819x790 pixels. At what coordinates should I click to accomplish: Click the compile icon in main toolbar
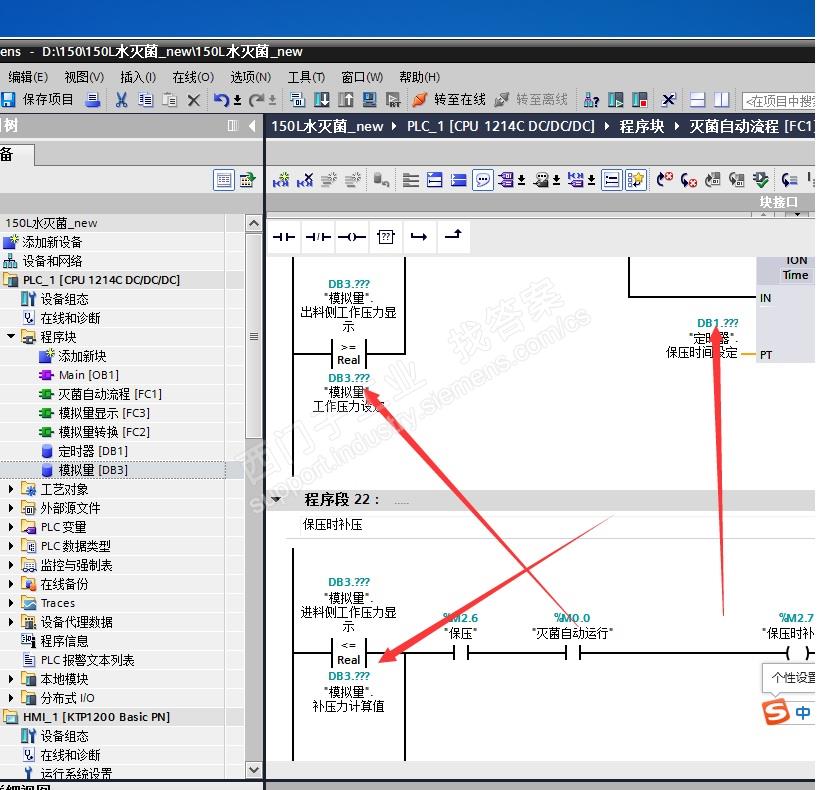[298, 99]
